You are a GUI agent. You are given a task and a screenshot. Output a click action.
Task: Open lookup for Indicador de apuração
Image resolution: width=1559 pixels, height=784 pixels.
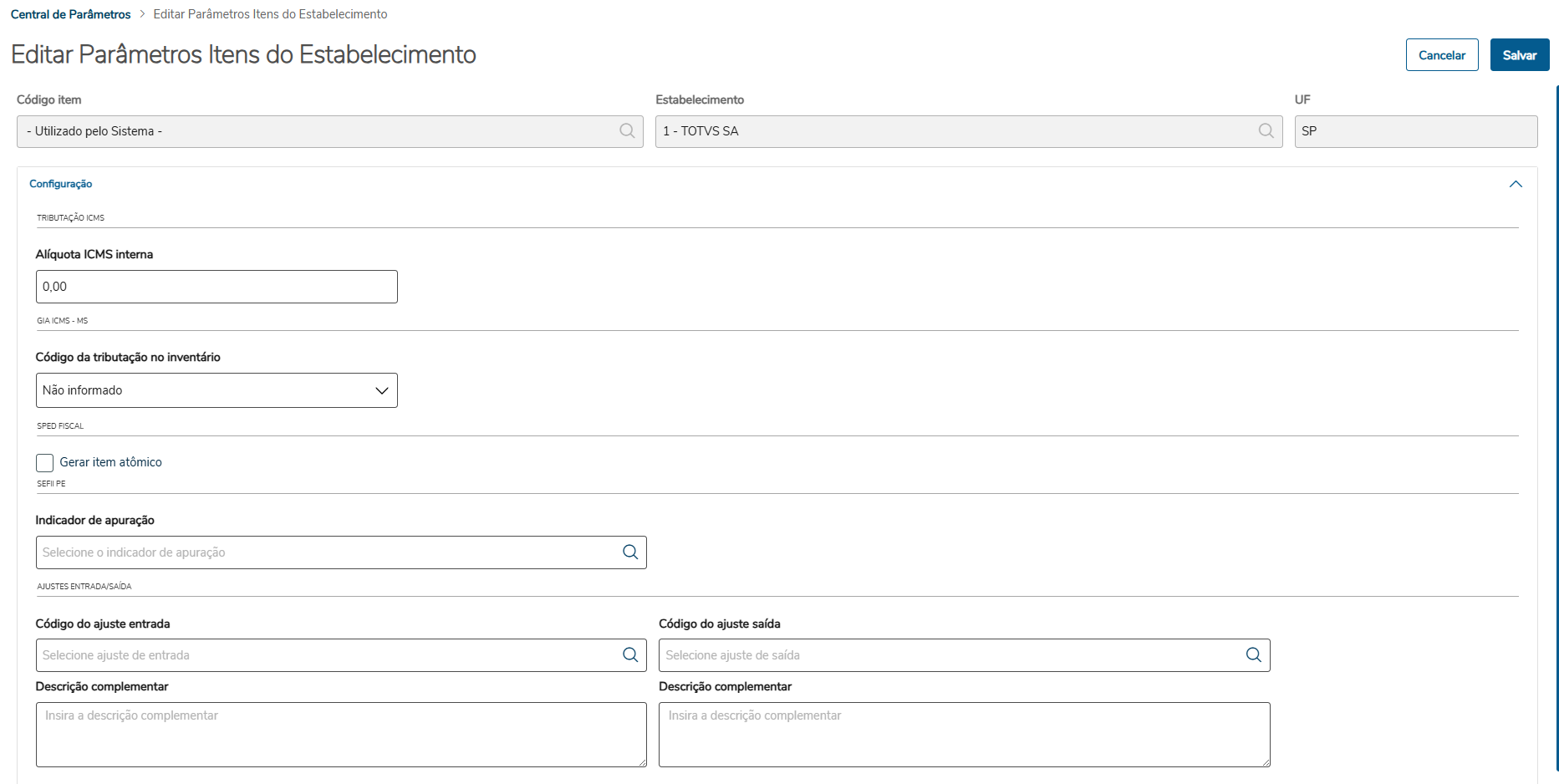click(630, 552)
